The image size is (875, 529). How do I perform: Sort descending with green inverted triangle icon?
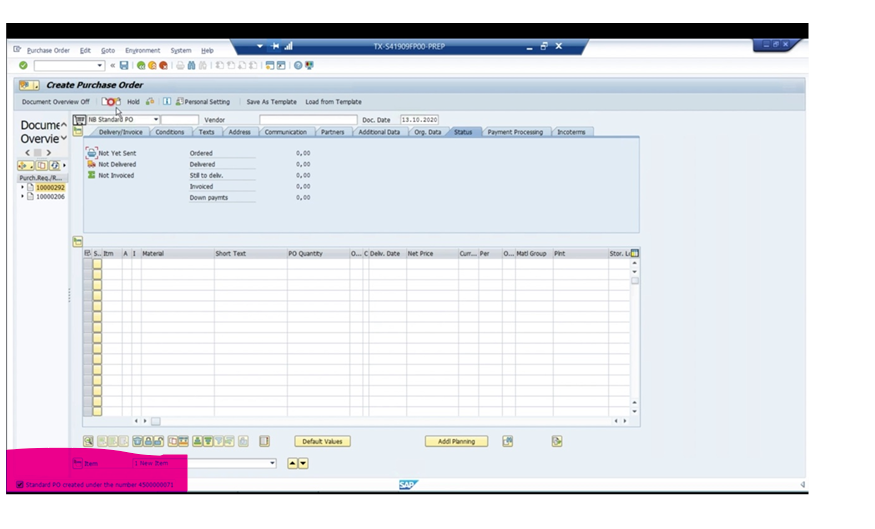pyautogui.click(x=208, y=441)
